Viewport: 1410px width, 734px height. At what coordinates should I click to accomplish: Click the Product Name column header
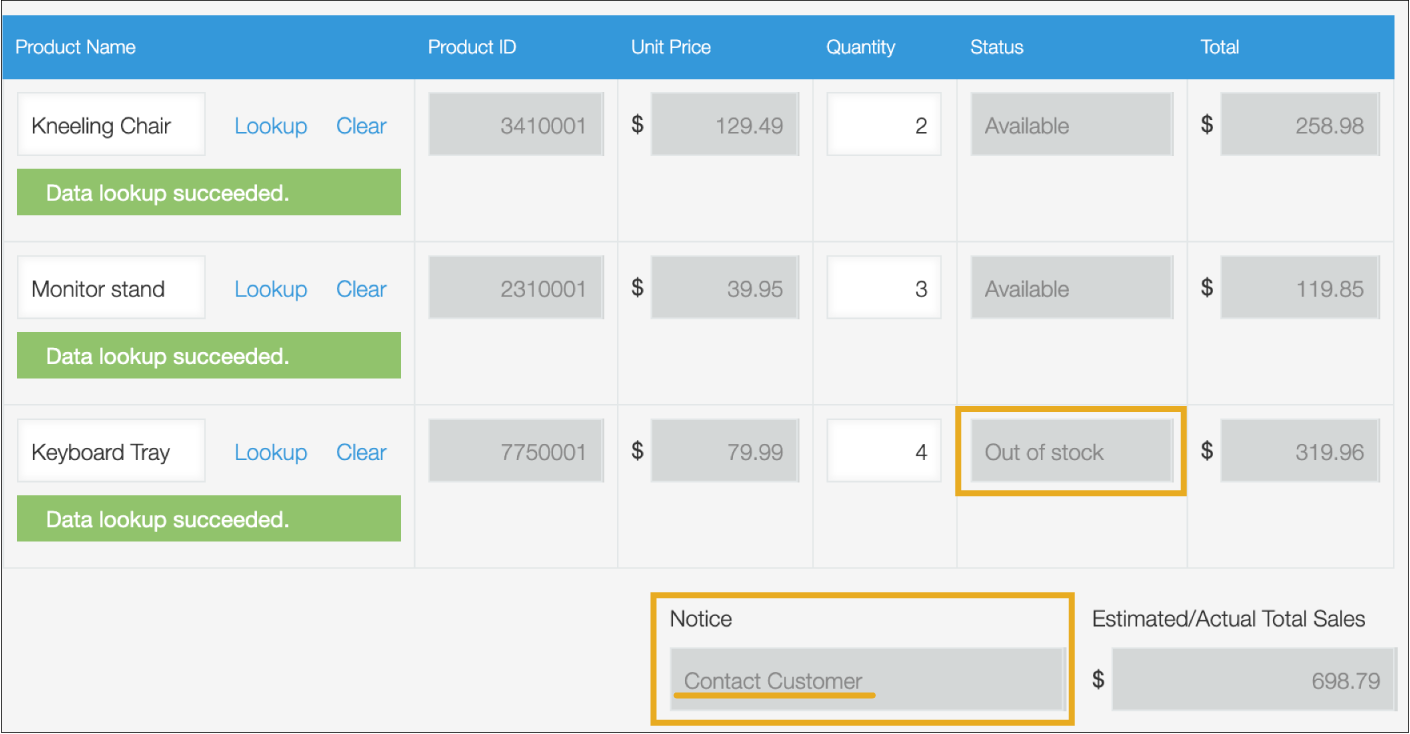(x=76, y=47)
